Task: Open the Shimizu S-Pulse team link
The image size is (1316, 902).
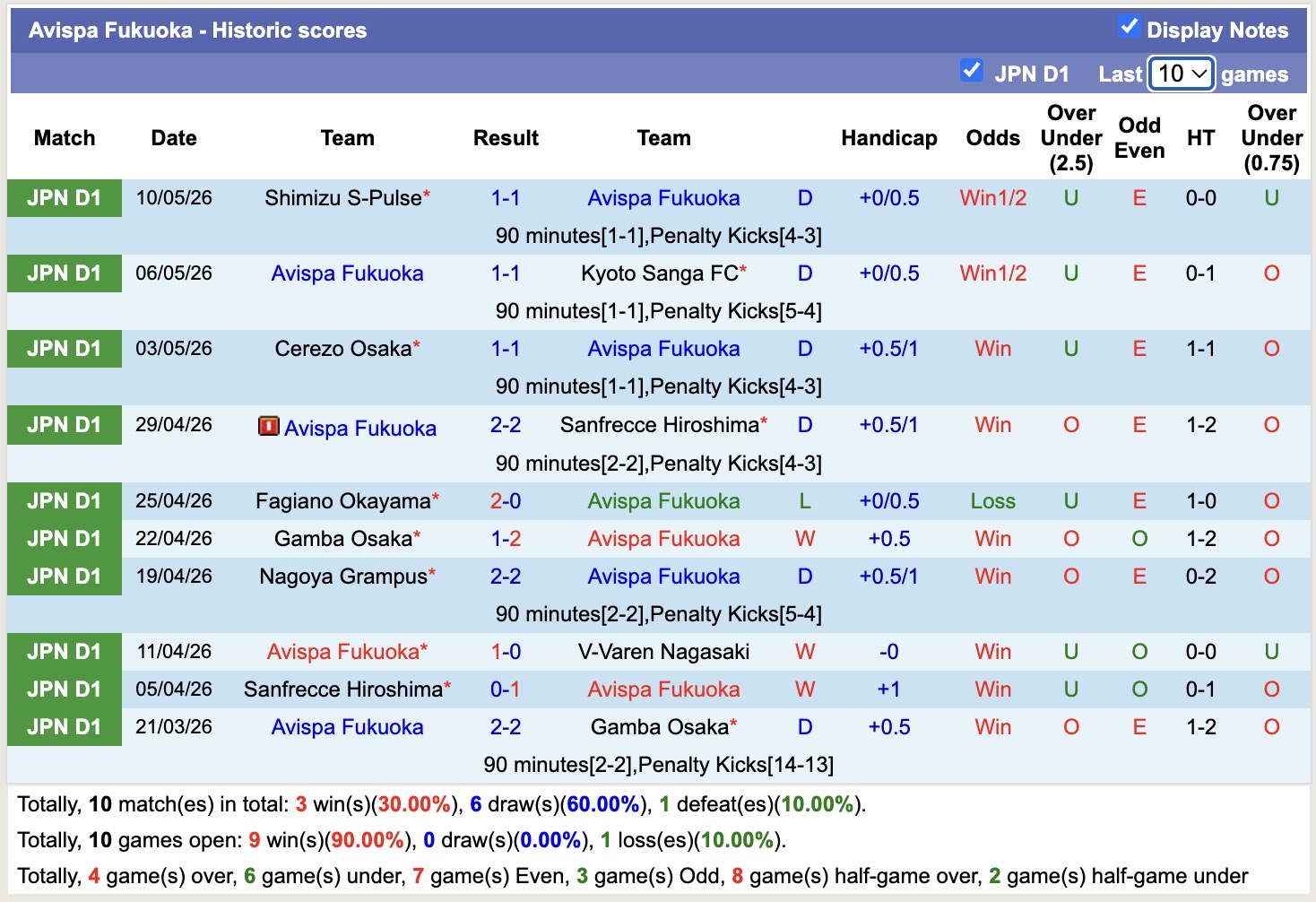Action: click(x=343, y=198)
